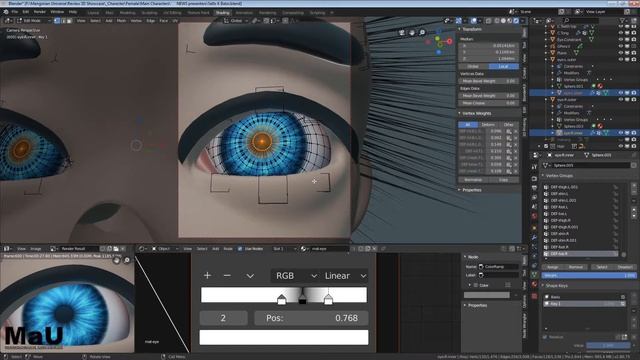This screenshot has height=360, width=640.
Task: Select the Global transform button
Action: pos(473,66)
